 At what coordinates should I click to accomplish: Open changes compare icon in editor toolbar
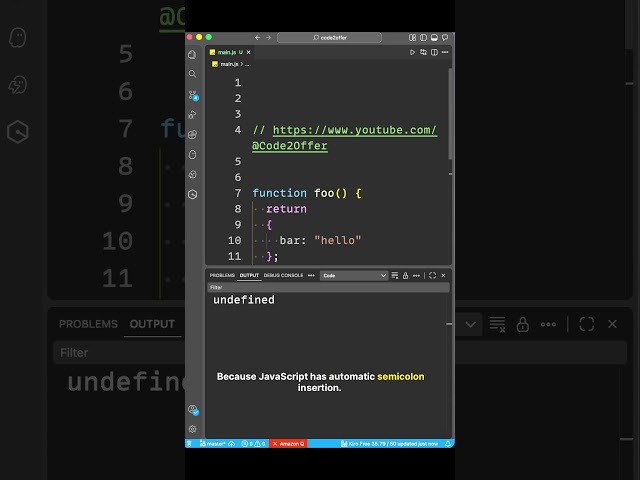coord(423,52)
